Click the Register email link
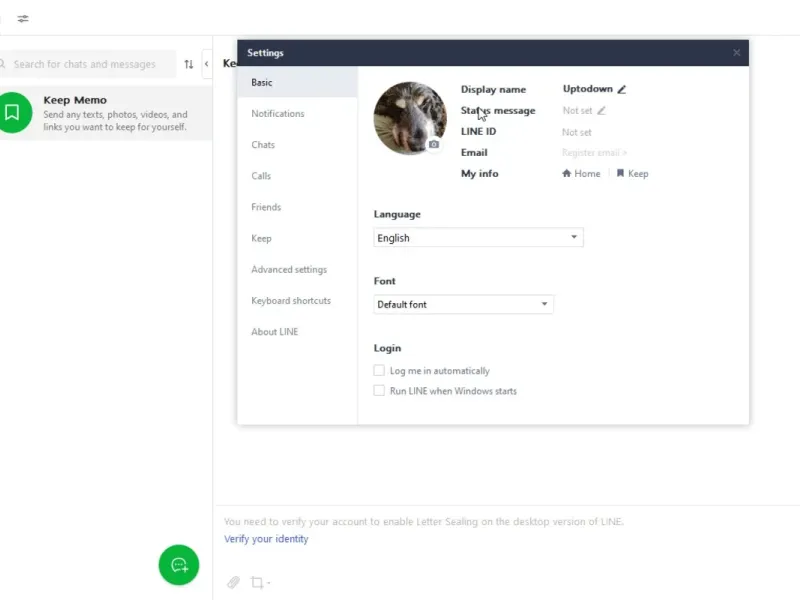The height and width of the screenshot is (600, 800). pos(594,153)
